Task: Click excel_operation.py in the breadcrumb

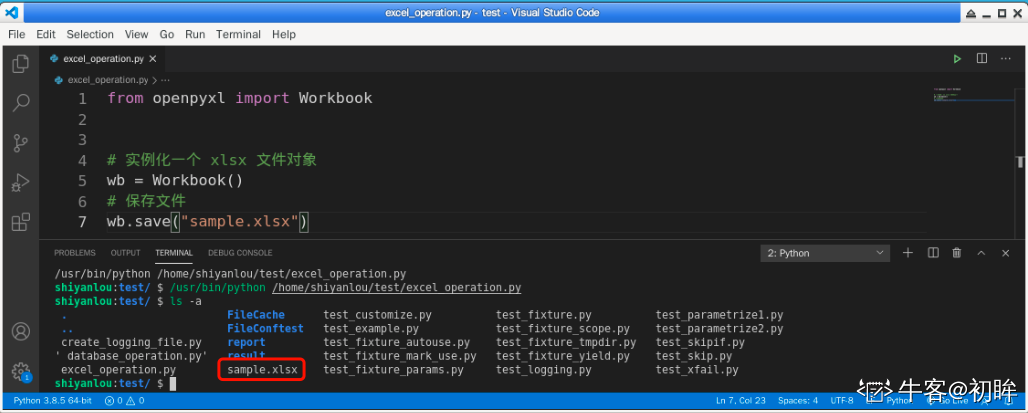Action: click(x=108, y=80)
